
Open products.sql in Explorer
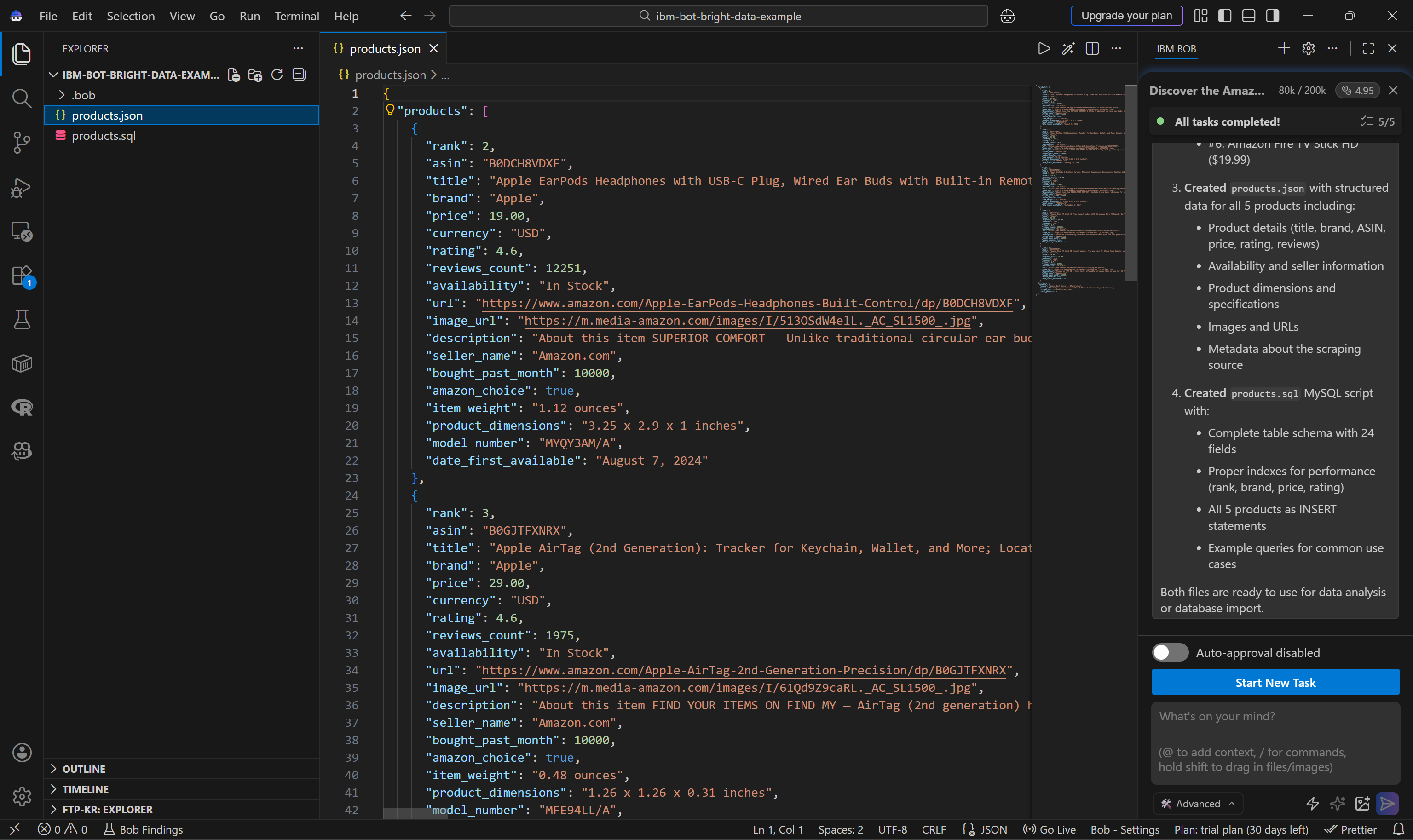pos(181,136)
